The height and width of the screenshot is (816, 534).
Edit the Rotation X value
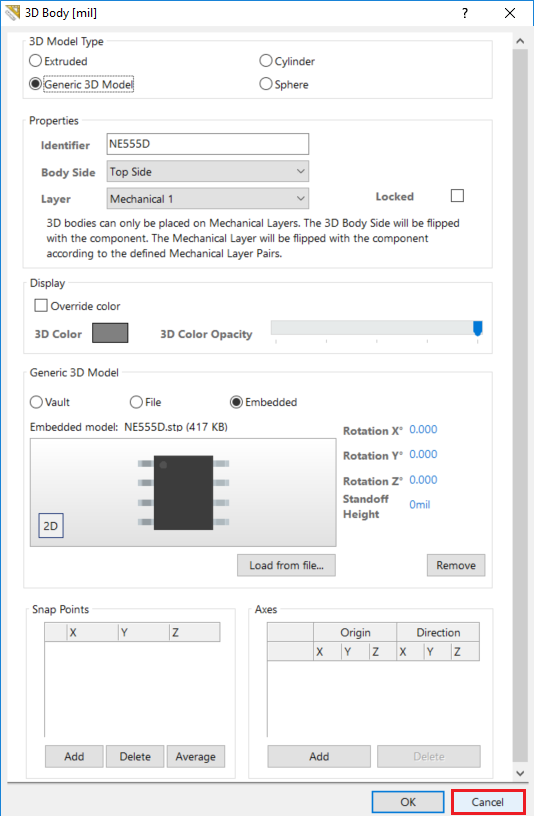[423, 429]
